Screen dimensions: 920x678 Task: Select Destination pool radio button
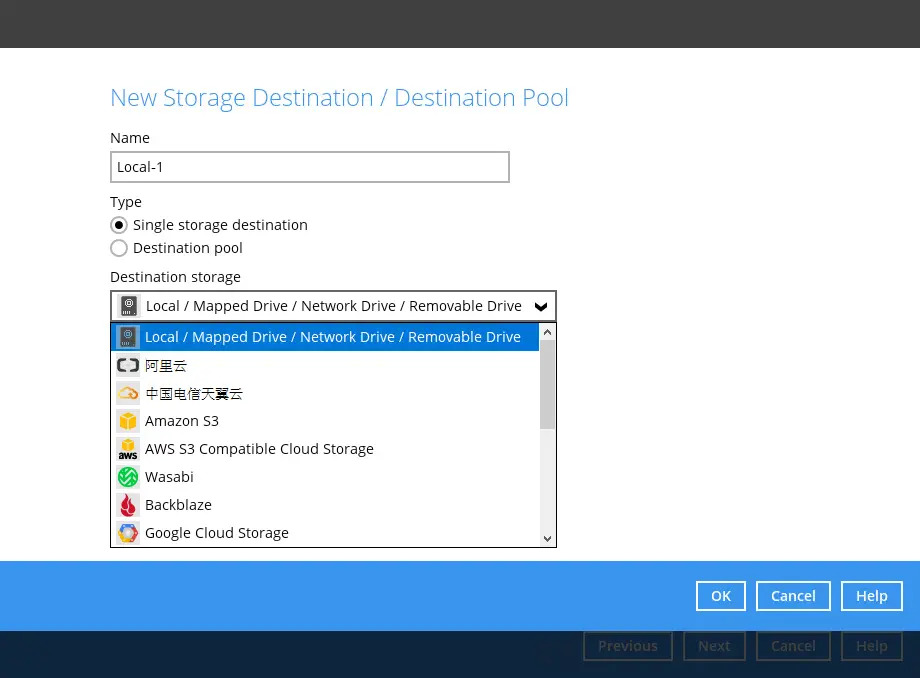[x=119, y=248]
